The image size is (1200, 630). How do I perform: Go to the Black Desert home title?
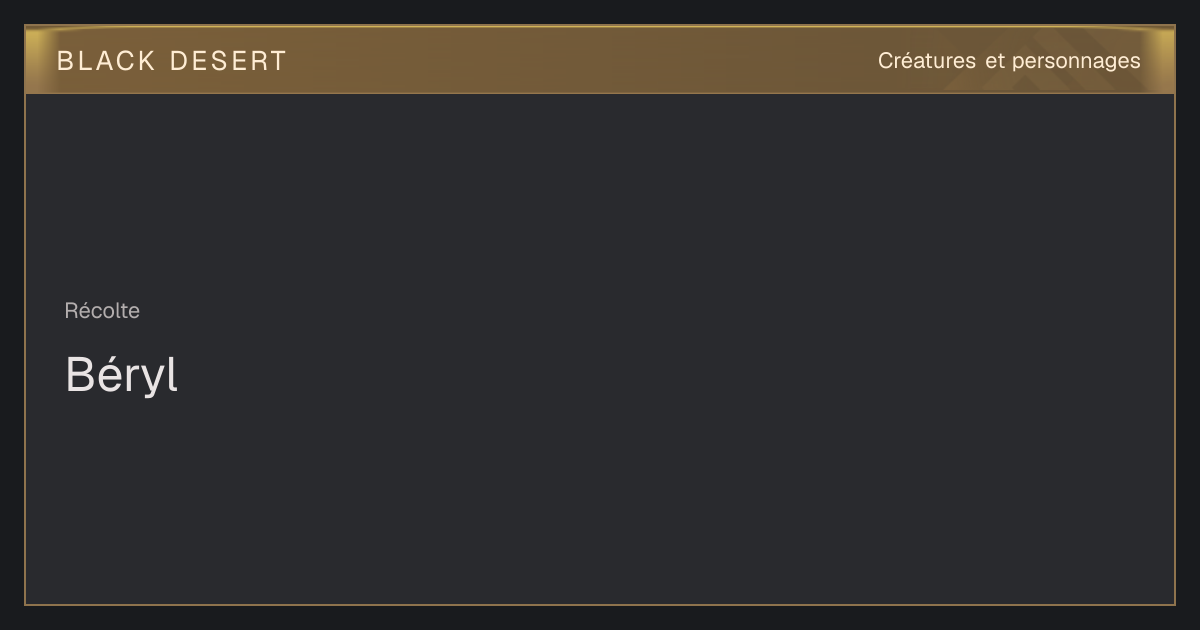pos(172,61)
